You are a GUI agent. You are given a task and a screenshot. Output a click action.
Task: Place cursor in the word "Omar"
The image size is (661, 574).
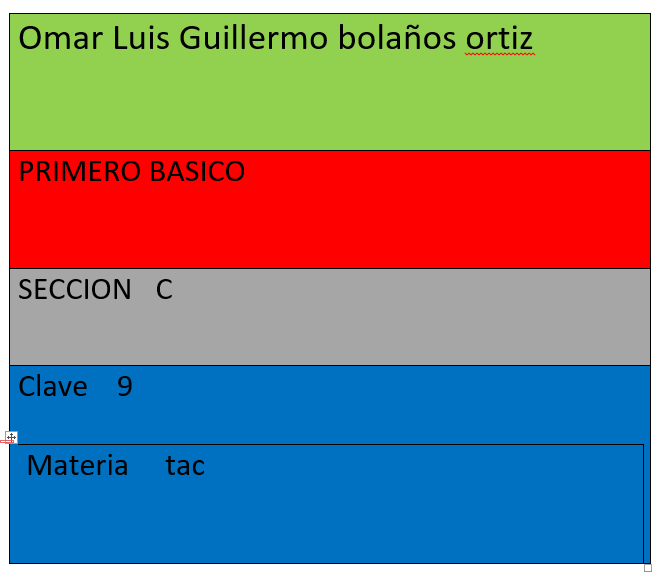(61, 38)
